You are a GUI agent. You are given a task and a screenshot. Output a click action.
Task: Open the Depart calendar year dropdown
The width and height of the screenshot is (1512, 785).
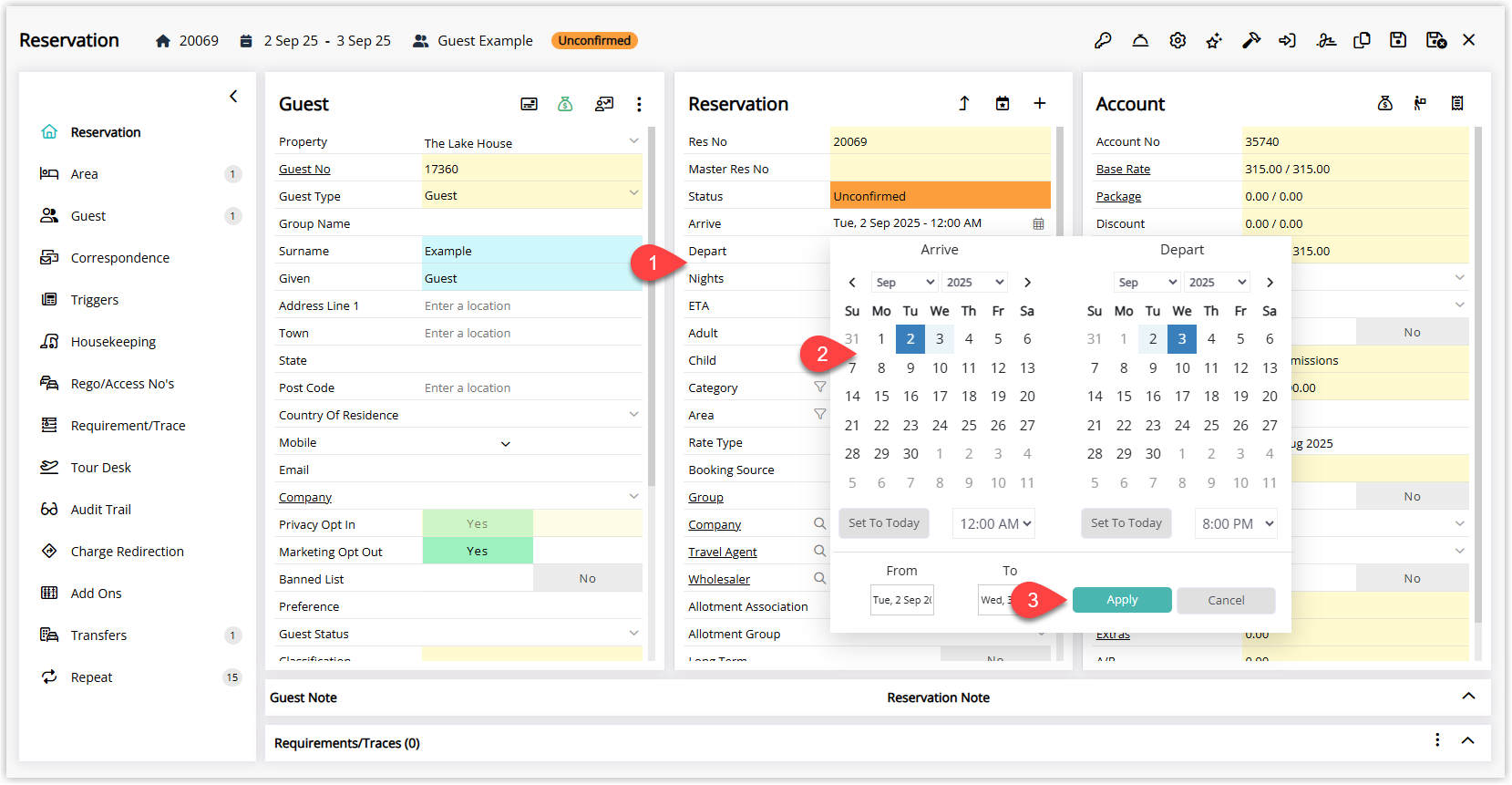point(1217,283)
